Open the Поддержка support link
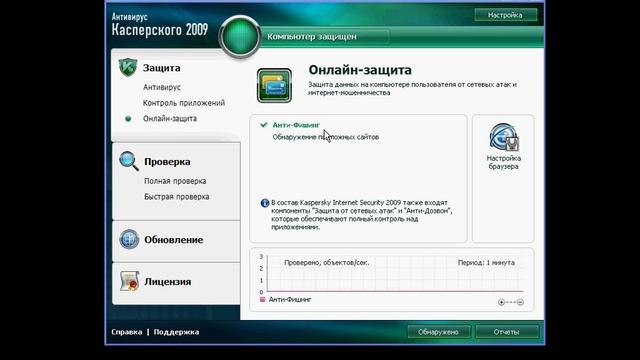The image size is (640, 360). click(x=176, y=332)
